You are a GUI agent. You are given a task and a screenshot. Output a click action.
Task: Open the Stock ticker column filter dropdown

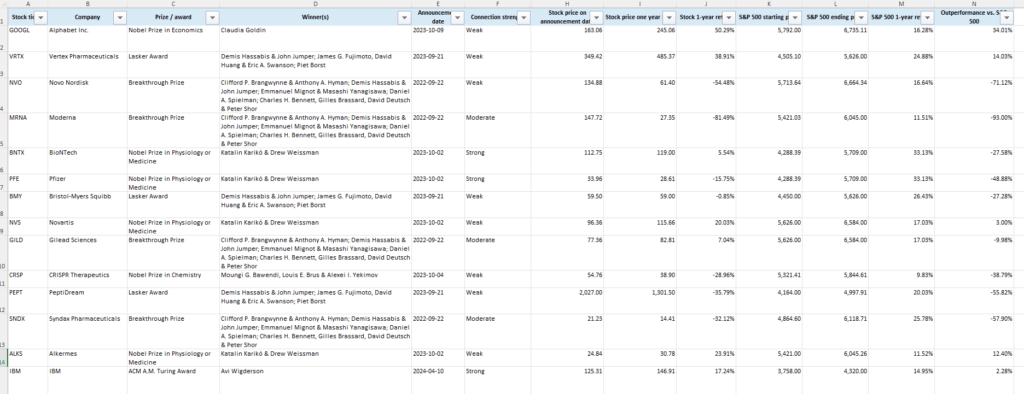[41, 18]
